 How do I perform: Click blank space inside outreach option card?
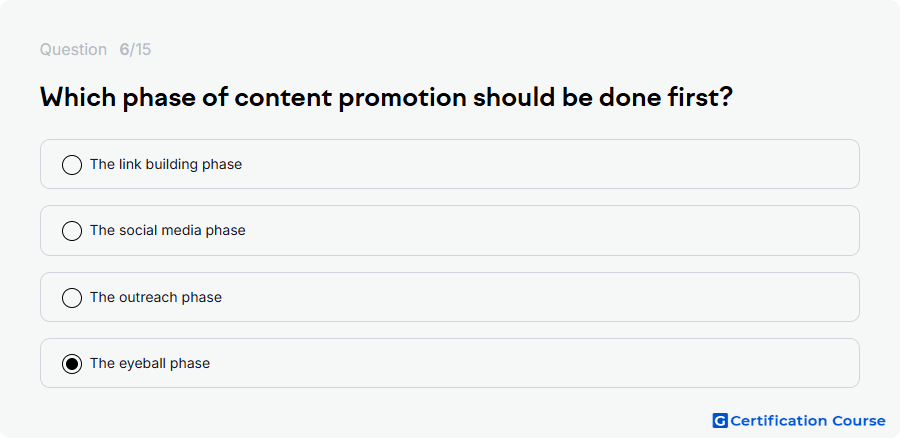[545, 297]
